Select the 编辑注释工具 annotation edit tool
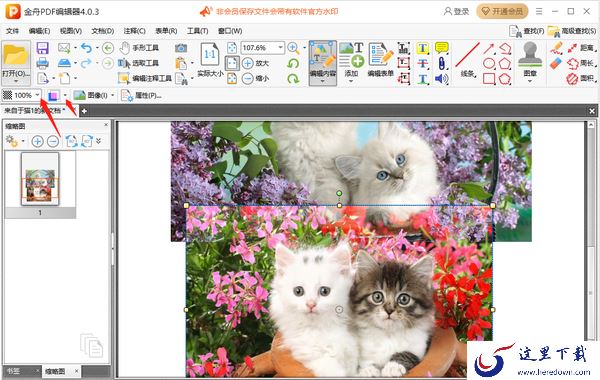The width and height of the screenshot is (600, 380). (145, 78)
